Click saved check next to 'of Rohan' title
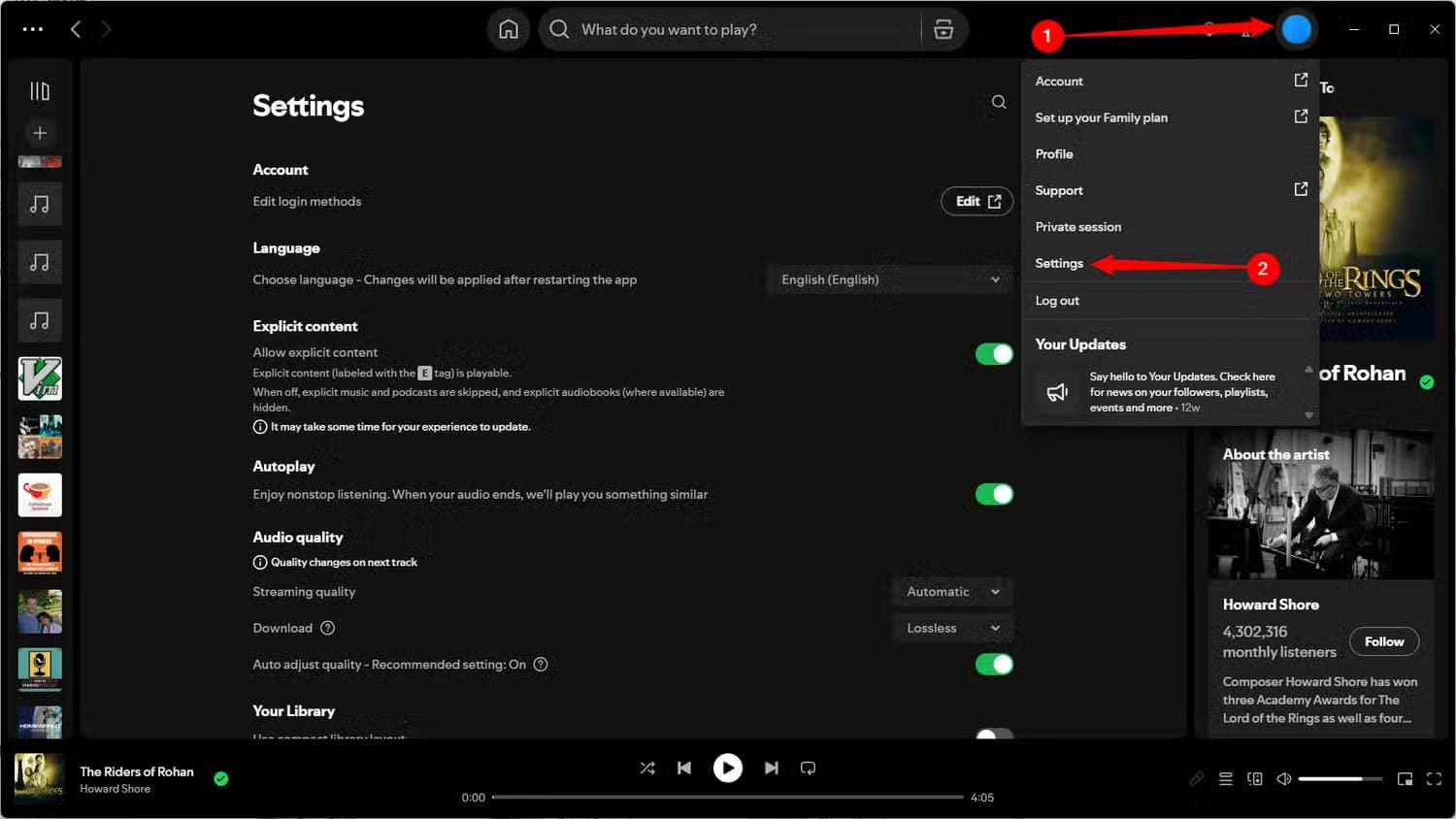 pos(1427,382)
